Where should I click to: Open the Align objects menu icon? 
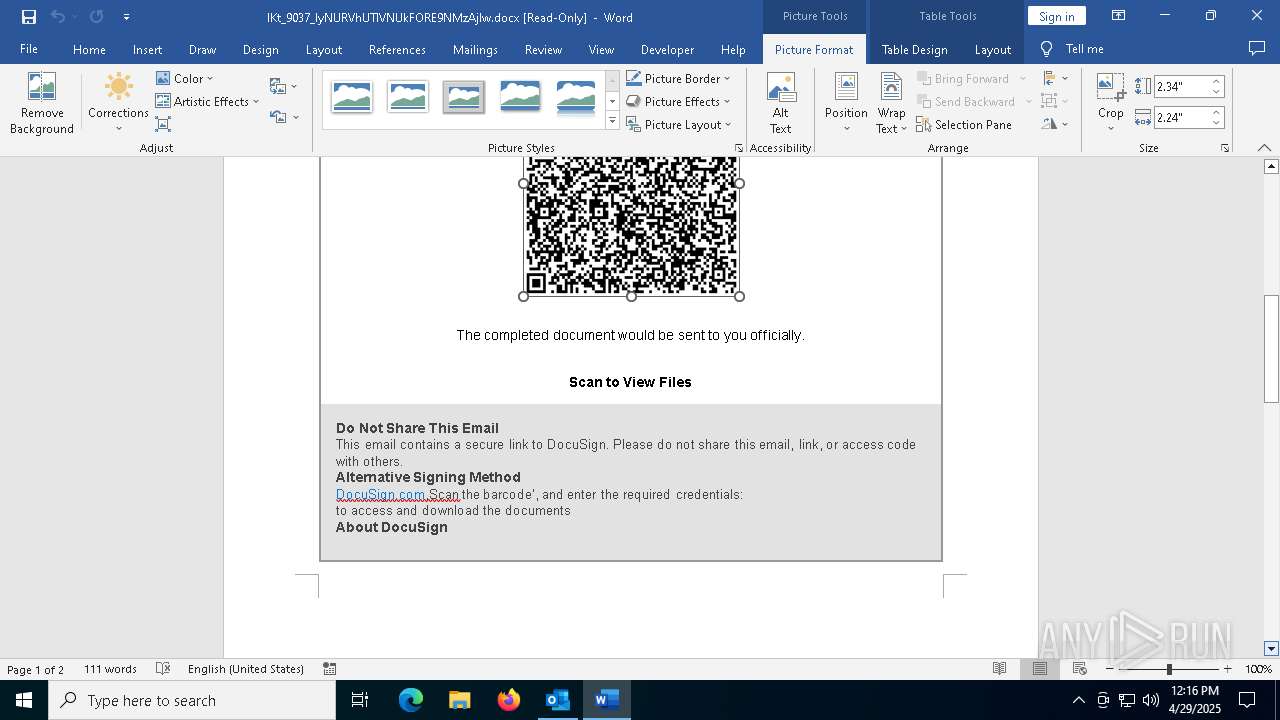tap(1054, 78)
